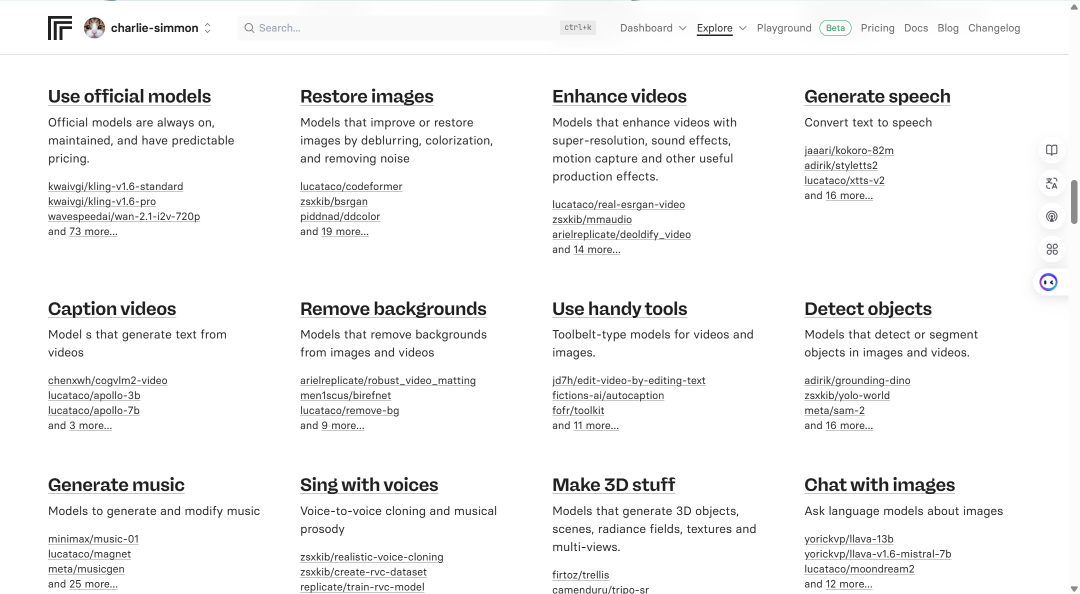This screenshot has width=1080, height=594.
Task: Click the Explore nav item
Action: (714, 28)
